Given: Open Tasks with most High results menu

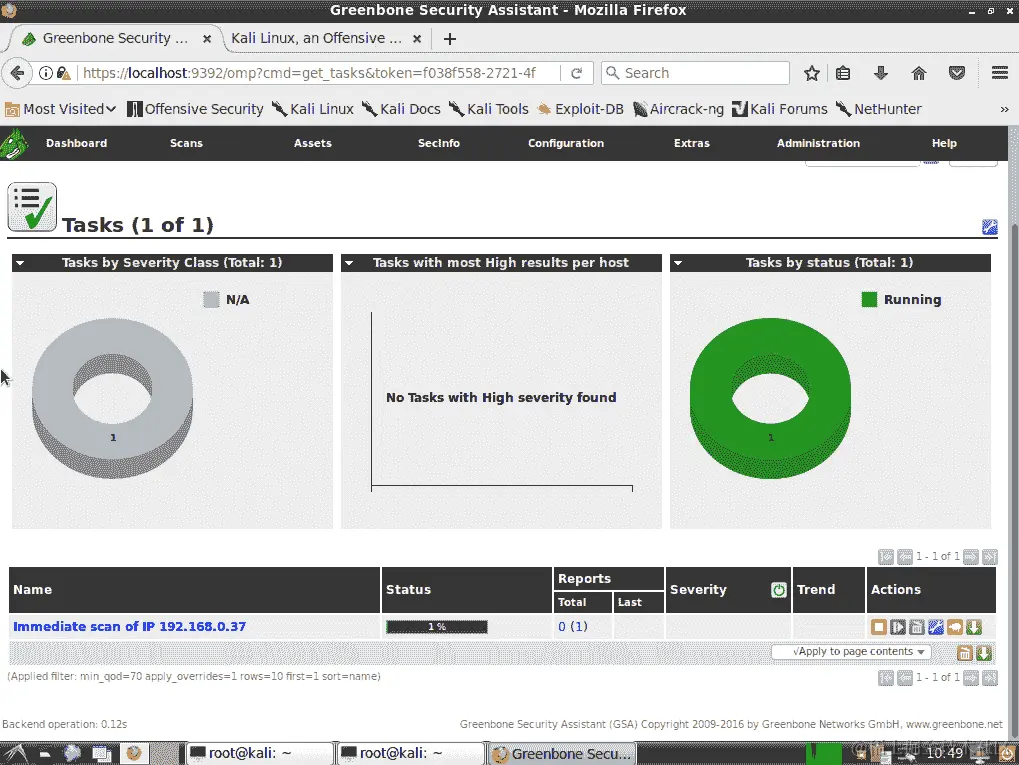Looking at the screenshot, I should click(x=349, y=263).
